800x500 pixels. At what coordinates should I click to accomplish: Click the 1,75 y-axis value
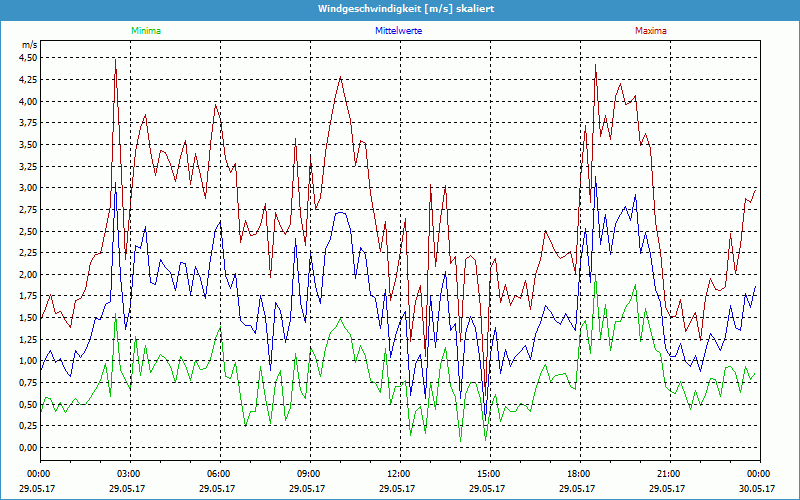(x=29, y=296)
